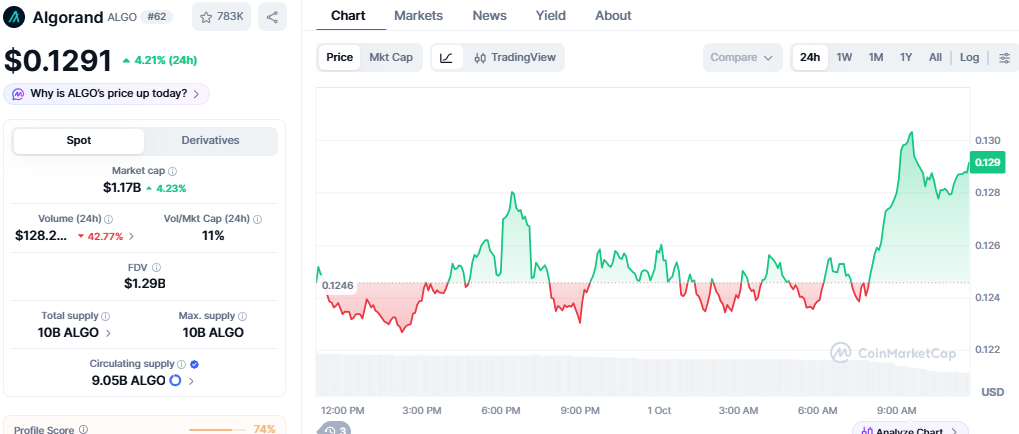Click the Analyze Chart AI icon
The width and height of the screenshot is (1019, 434).
click(866, 431)
